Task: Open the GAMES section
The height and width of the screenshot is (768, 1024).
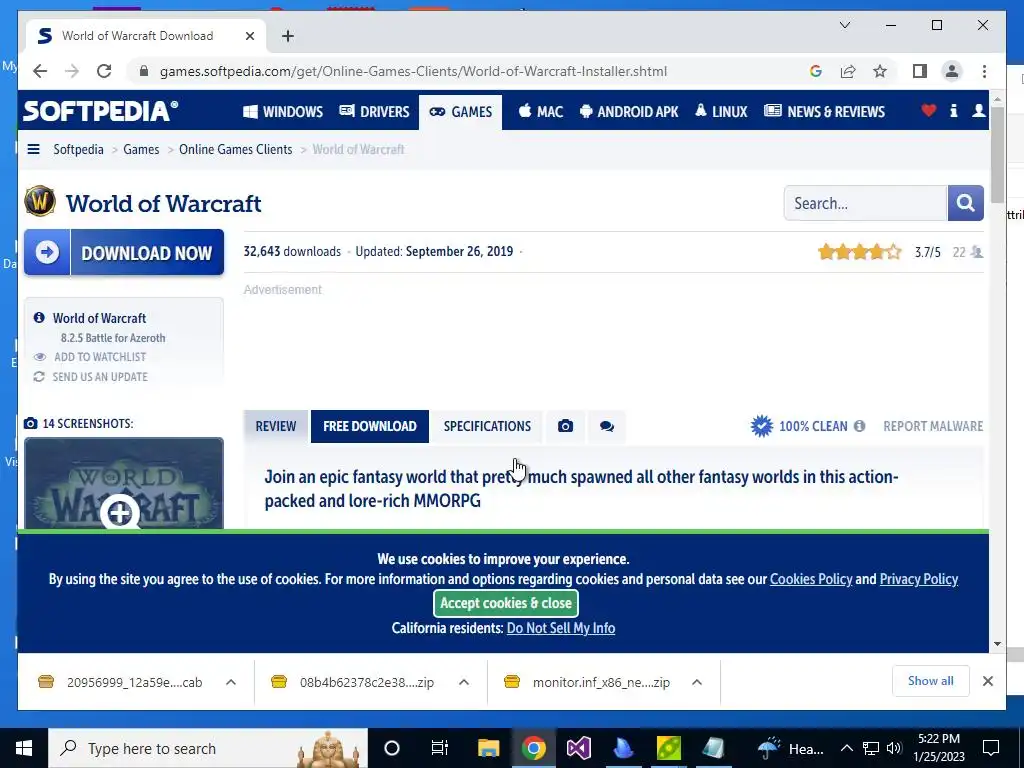Action: tap(460, 112)
